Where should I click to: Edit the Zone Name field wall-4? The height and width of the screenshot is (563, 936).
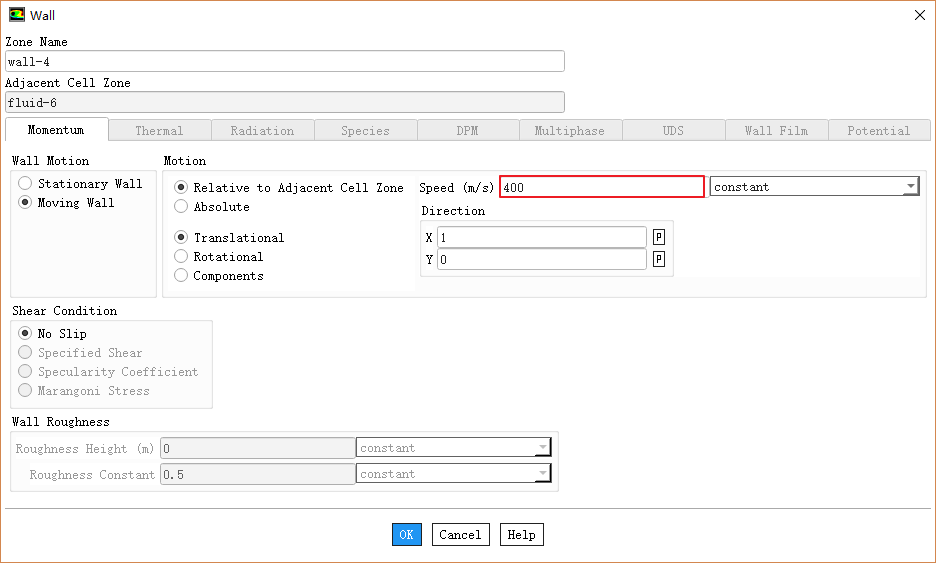[284, 62]
